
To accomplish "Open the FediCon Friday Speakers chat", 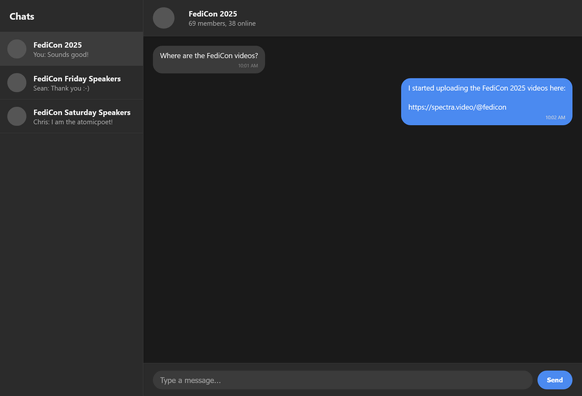I will 72,83.
